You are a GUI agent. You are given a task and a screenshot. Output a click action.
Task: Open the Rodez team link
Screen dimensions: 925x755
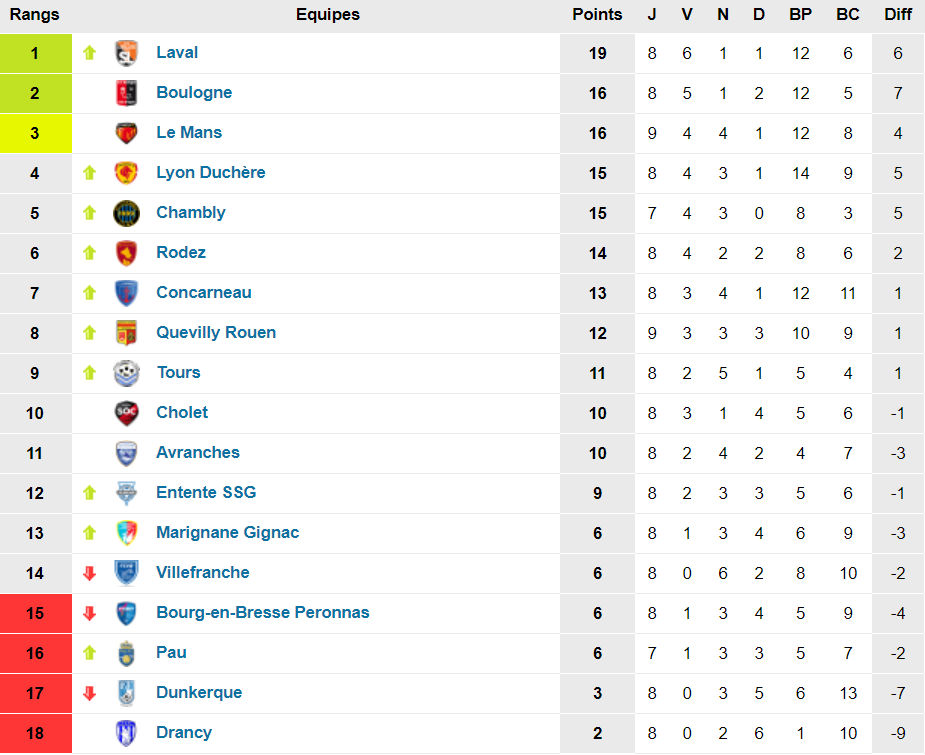coord(181,253)
